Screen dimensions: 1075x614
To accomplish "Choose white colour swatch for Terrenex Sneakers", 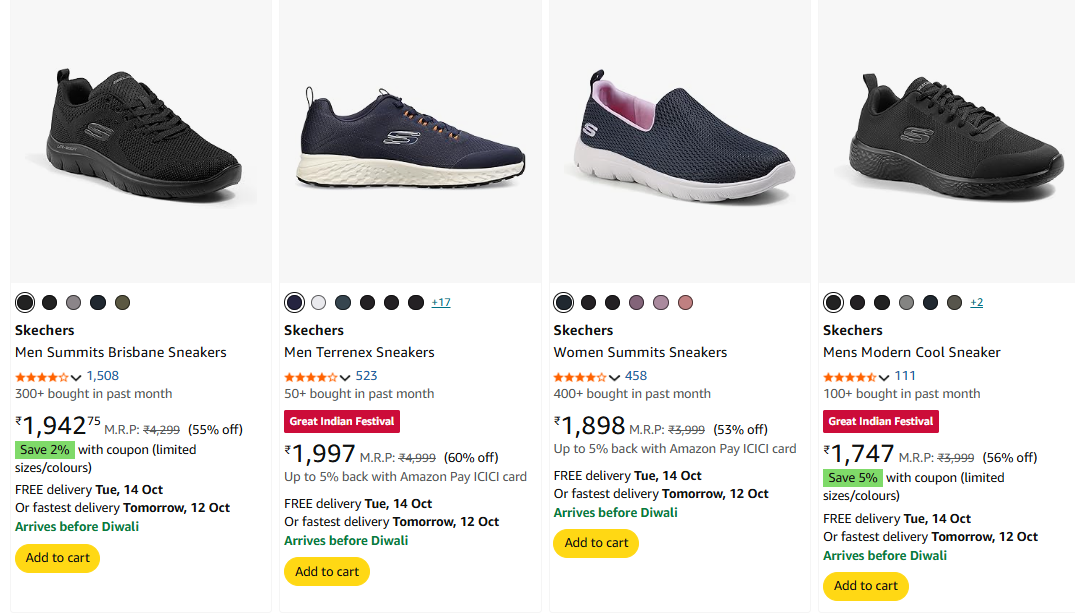I will [x=319, y=303].
